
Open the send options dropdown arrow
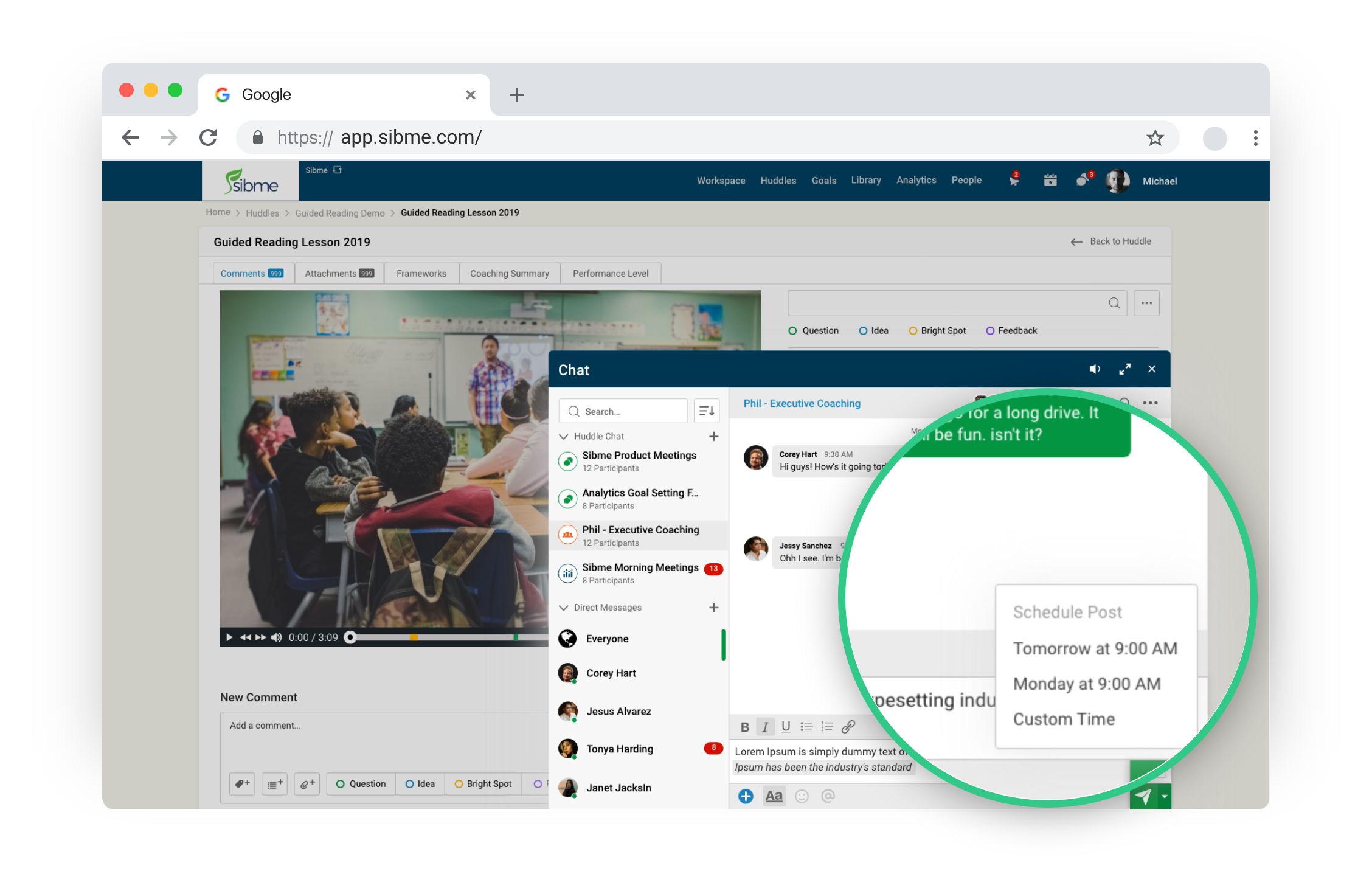[1165, 797]
